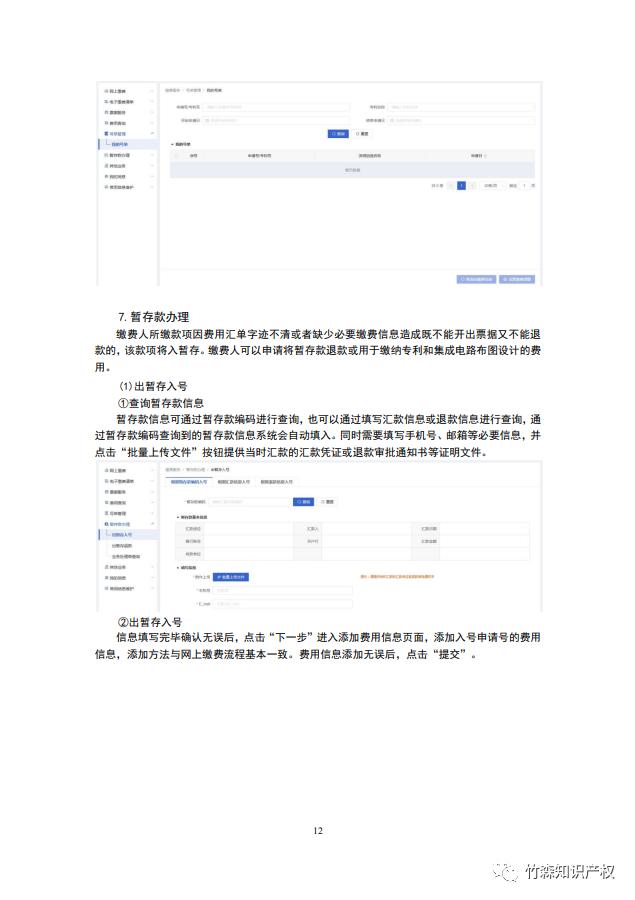Switch to the 根据汇款信息入号 tab
This screenshot has height=900, width=635.
coord(234,482)
